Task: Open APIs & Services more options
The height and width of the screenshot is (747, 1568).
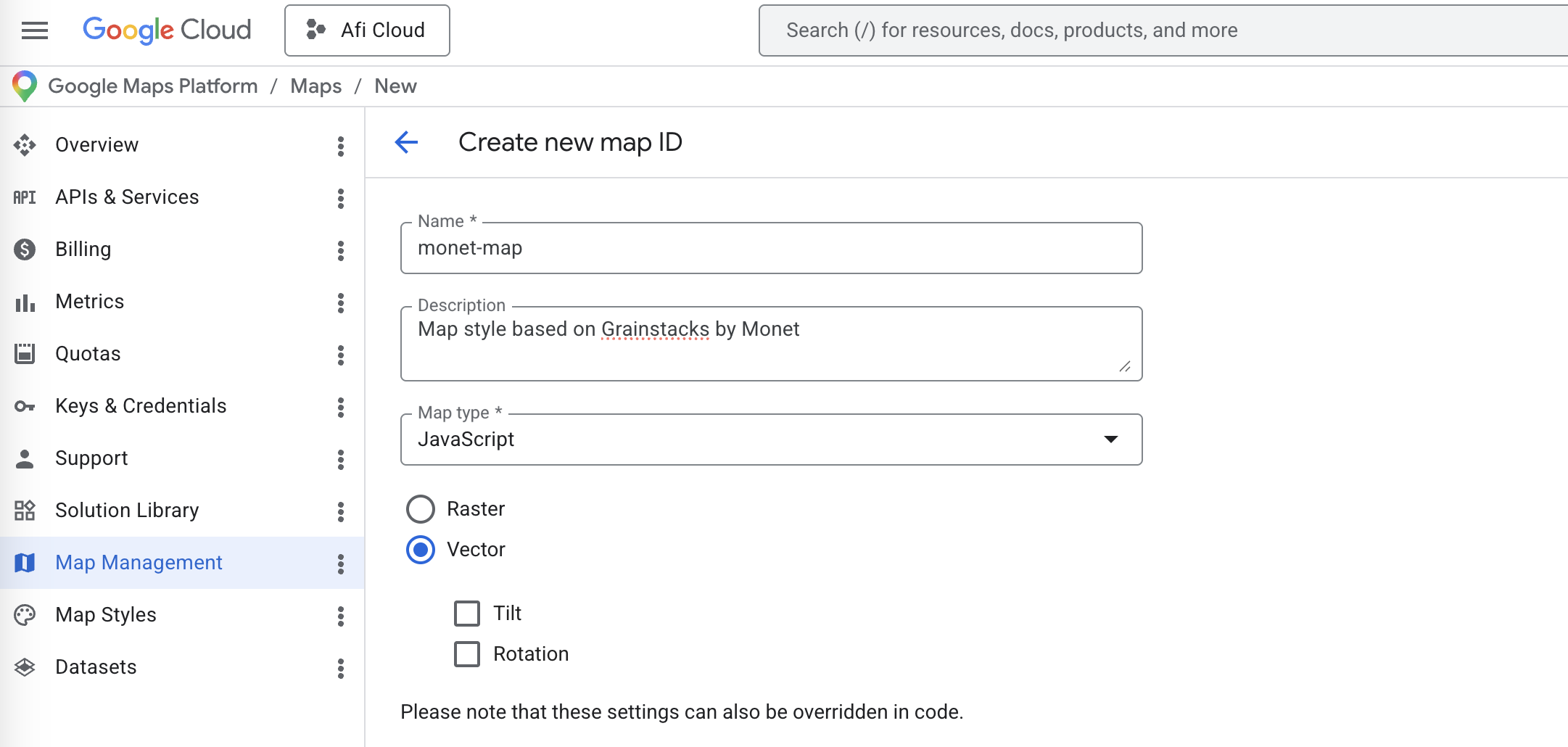Action: click(340, 198)
